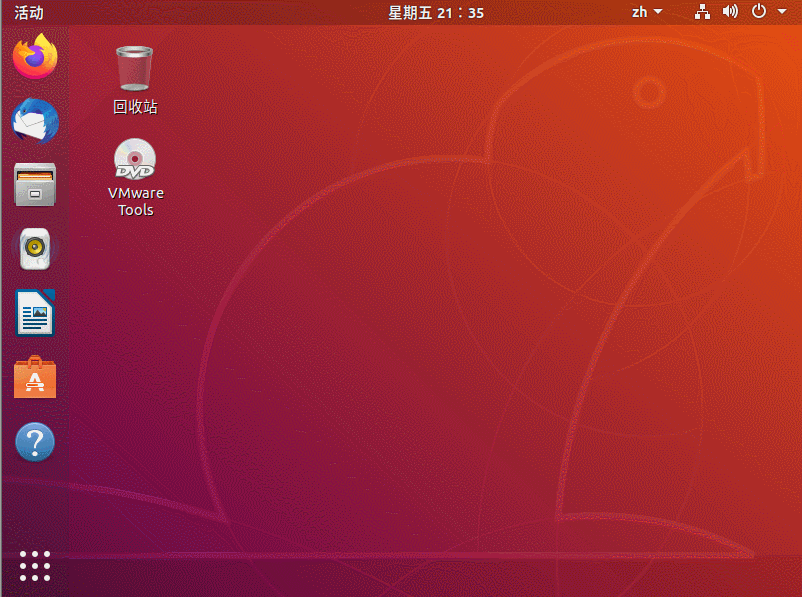This screenshot has height=597, width=802.
Task: Open the Ubuntu Help application
Action: tap(34, 441)
